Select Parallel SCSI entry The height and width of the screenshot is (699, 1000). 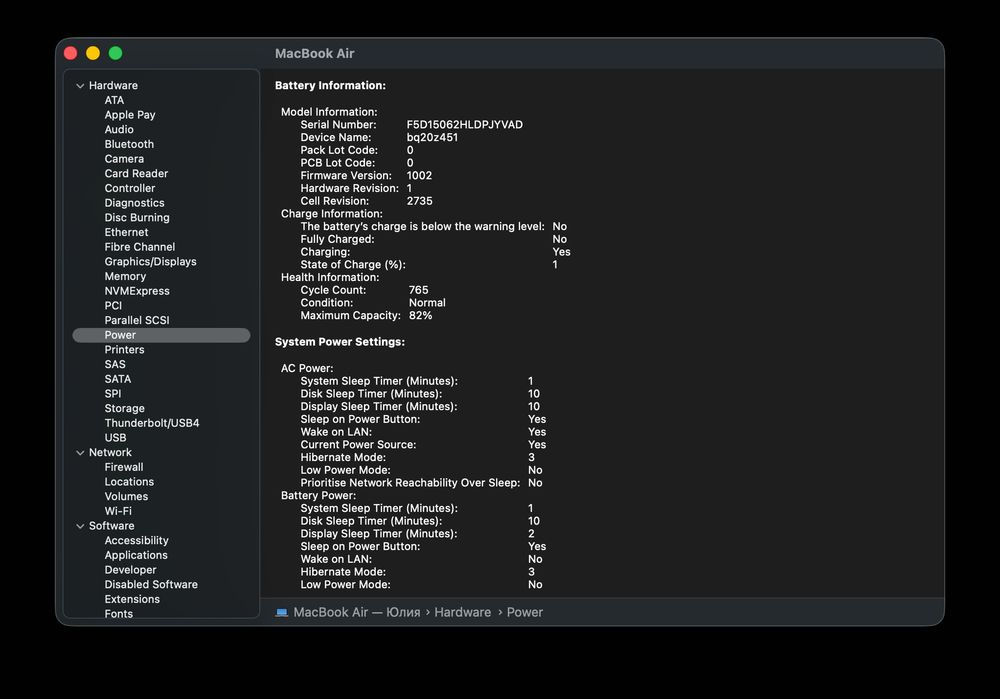(137, 320)
